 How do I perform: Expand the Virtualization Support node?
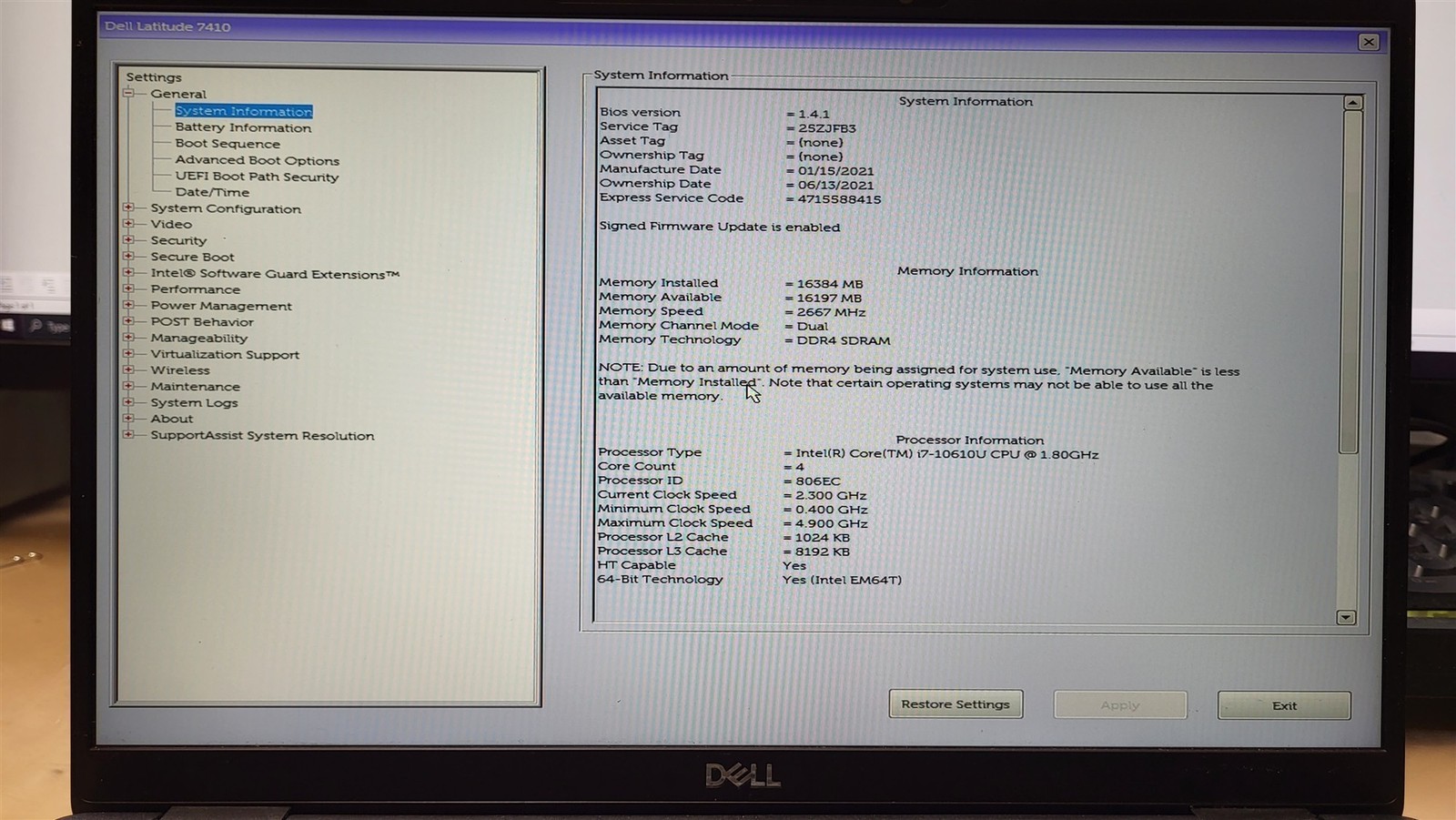[128, 354]
